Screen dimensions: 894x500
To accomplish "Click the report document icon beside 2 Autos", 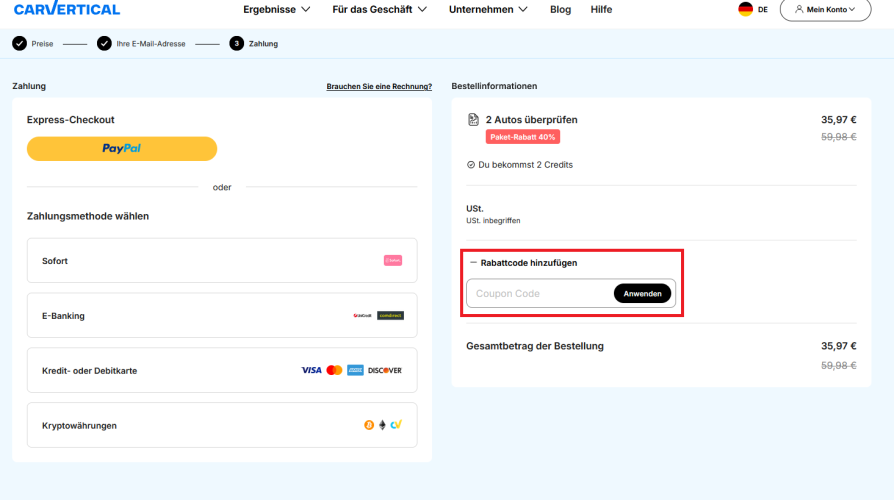I will pos(473,120).
